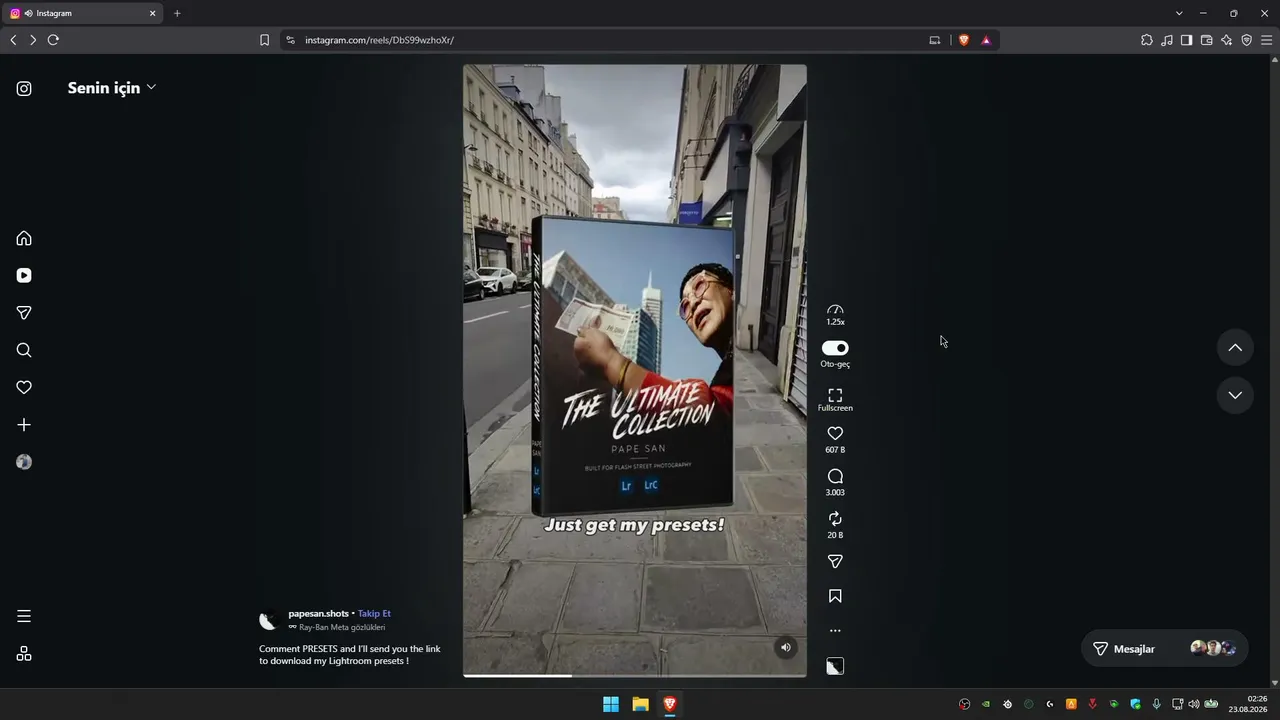Open the NVIDIA tray icon
The image size is (1280, 720).
pyautogui.click(x=986, y=704)
